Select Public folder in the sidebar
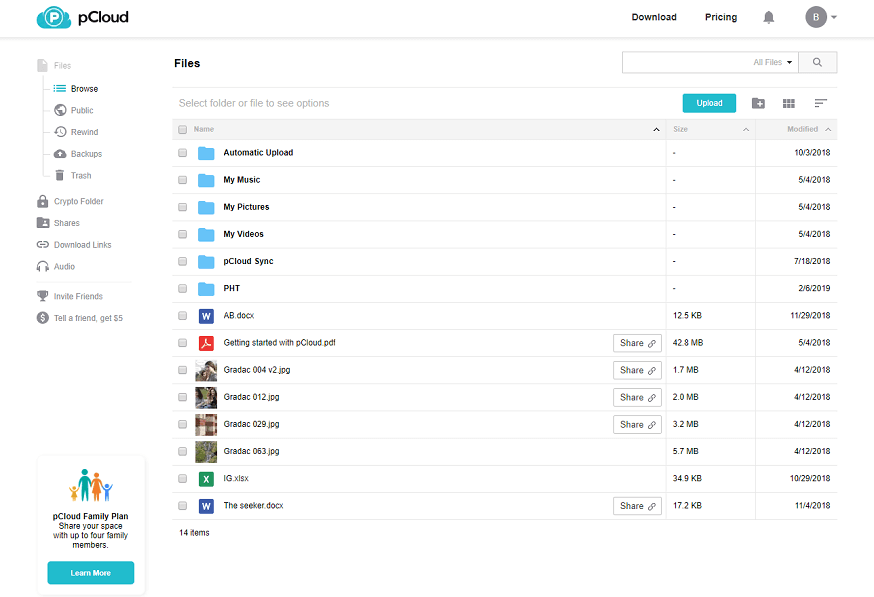This screenshot has width=874, height=597. [82, 110]
